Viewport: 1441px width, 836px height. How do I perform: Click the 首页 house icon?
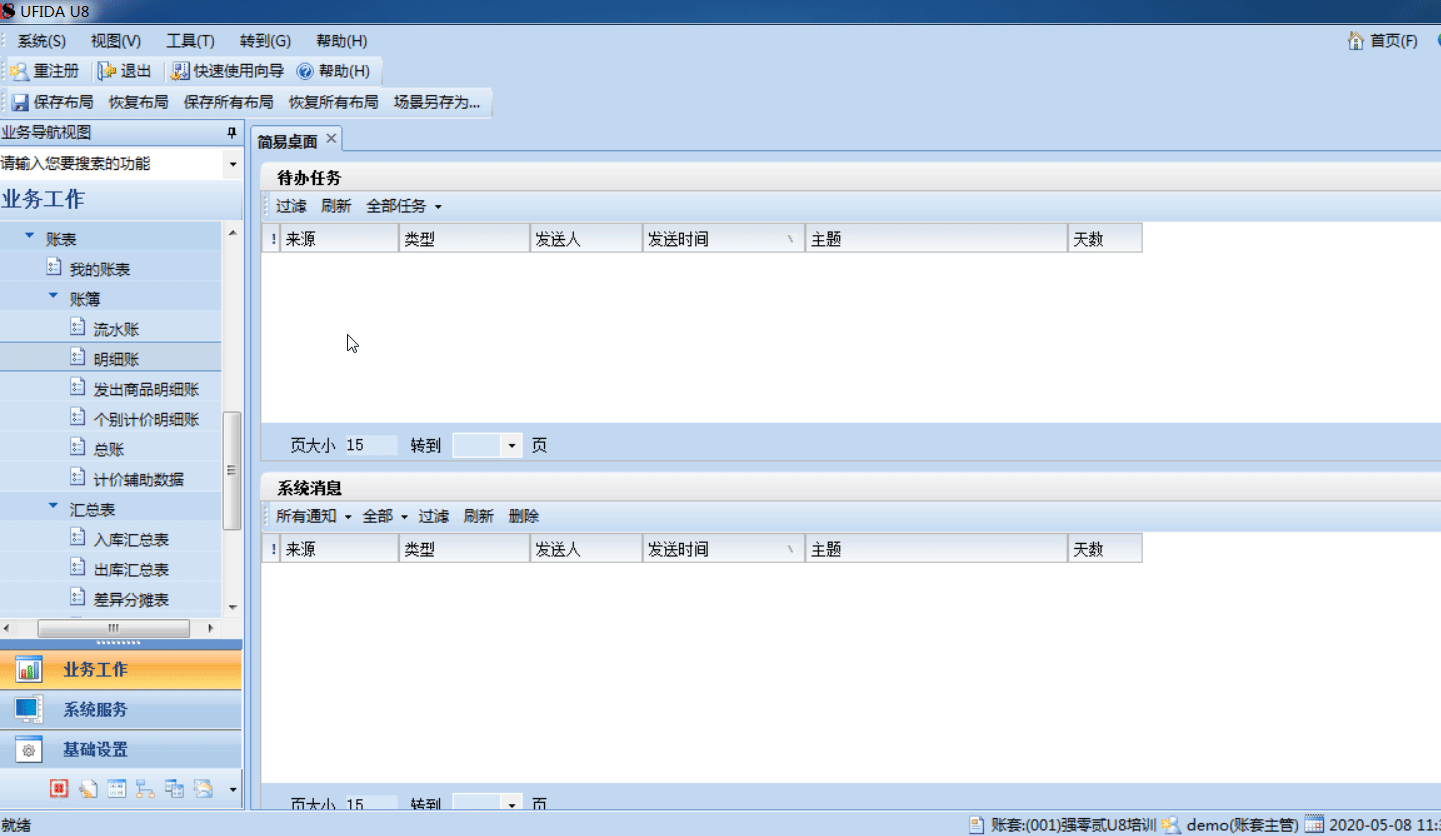coord(1356,41)
